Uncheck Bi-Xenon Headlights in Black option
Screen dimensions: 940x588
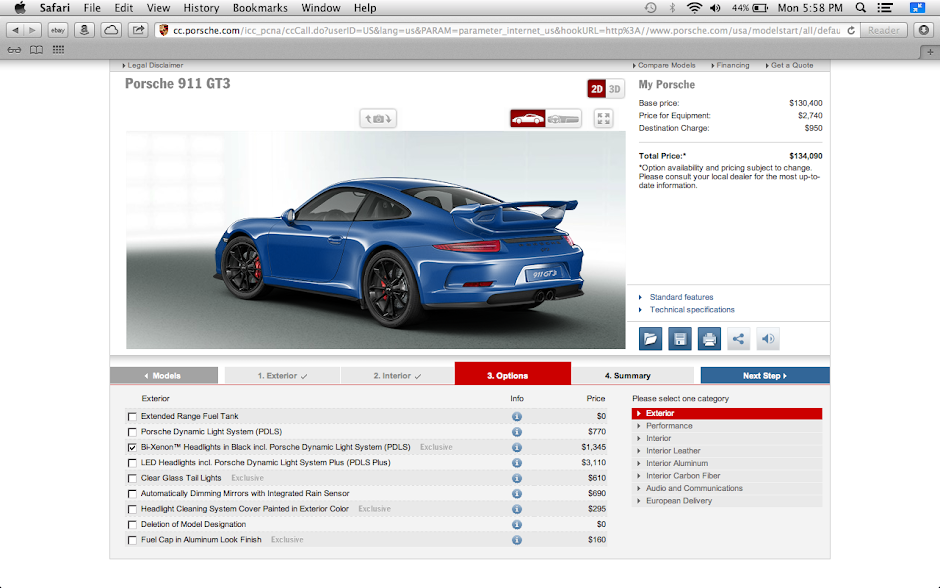click(132, 448)
